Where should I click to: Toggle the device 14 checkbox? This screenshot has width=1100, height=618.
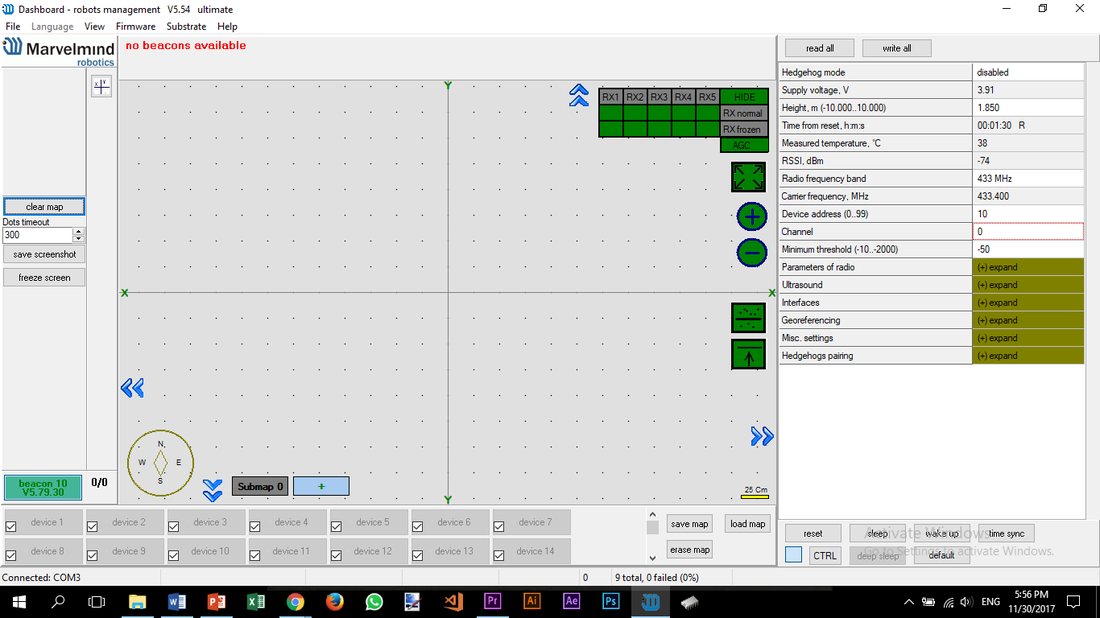(499, 555)
